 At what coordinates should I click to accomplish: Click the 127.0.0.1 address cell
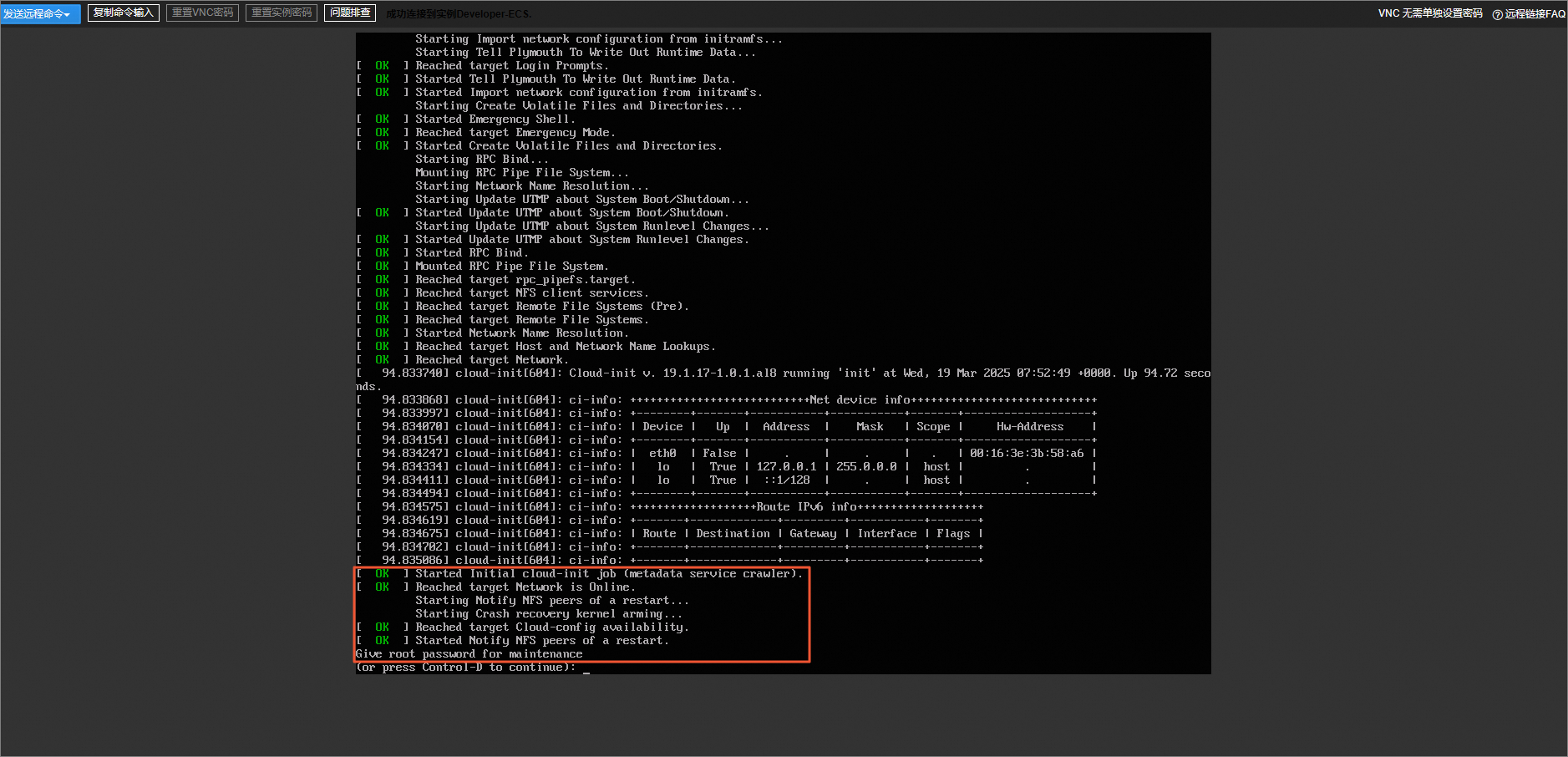(786, 467)
